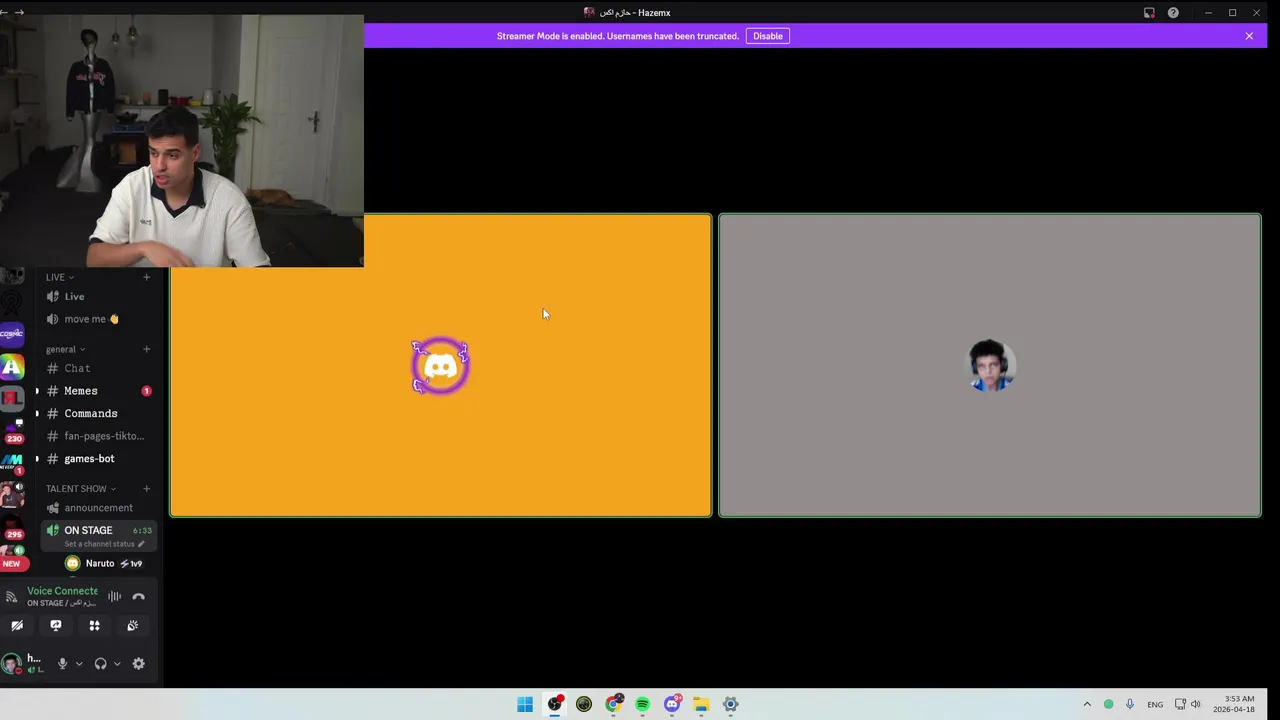Screen dimensions: 1280x720
Task: Disconnect from voice with hang-up icon
Action: click(139, 597)
